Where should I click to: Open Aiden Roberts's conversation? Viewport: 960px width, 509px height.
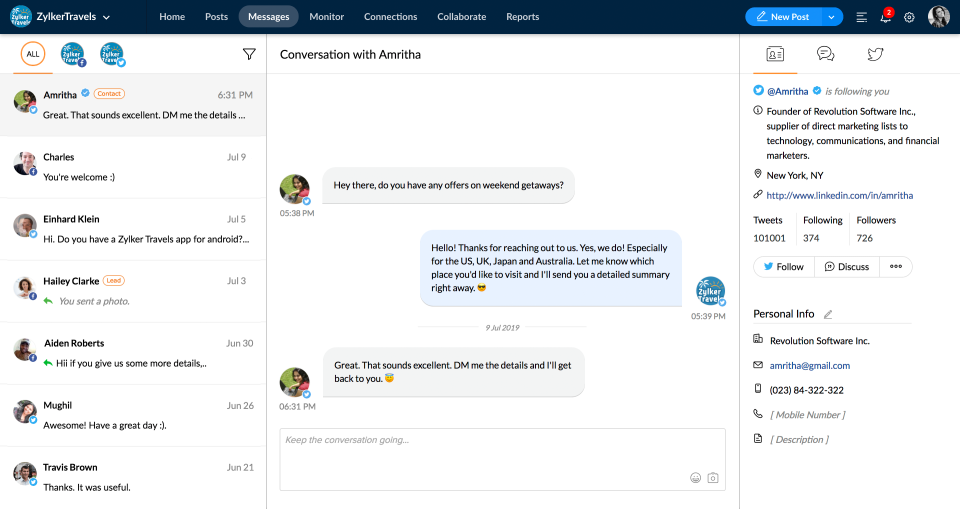pyautogui.click(x=133, y=353)
